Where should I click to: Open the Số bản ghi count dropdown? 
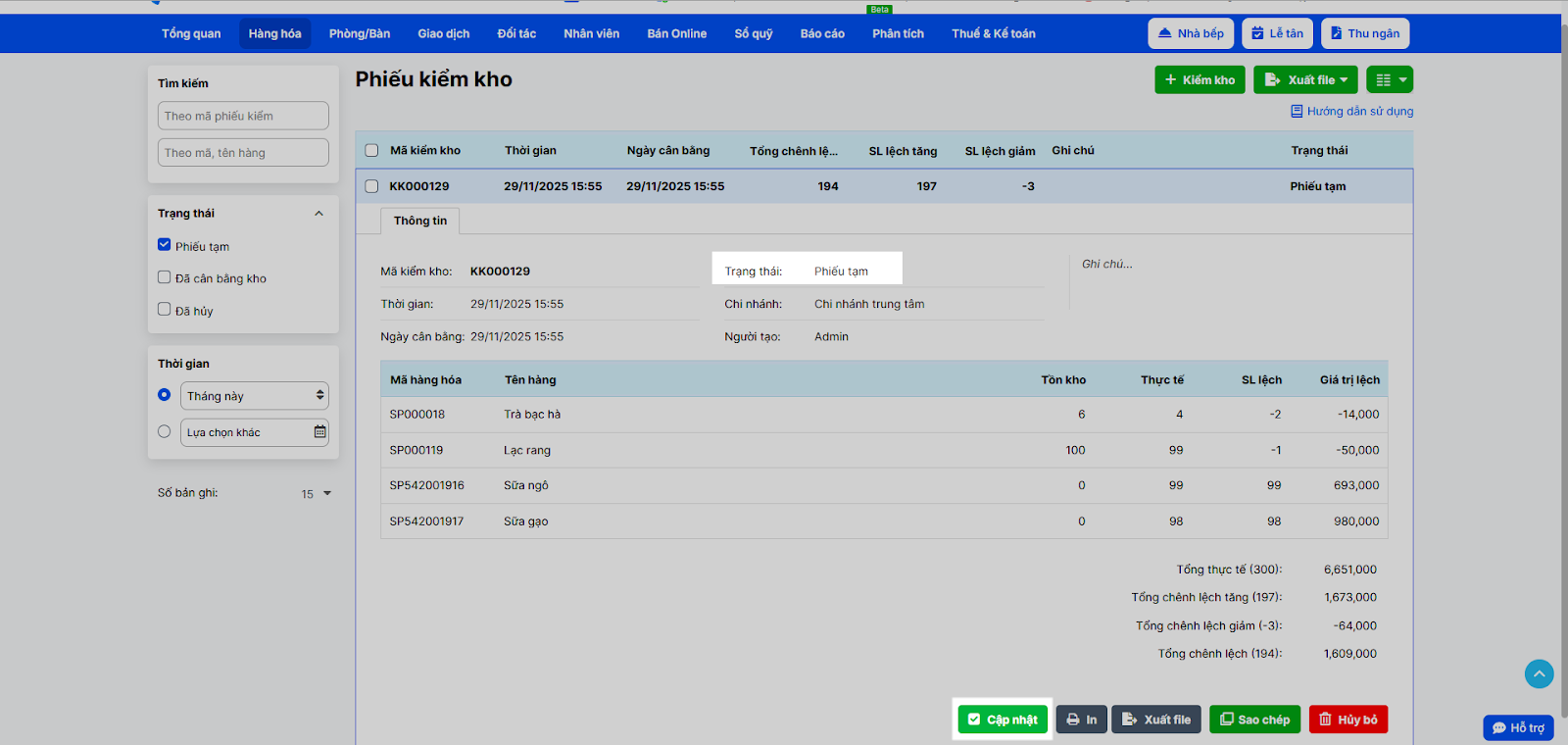[x=317, y=493]
